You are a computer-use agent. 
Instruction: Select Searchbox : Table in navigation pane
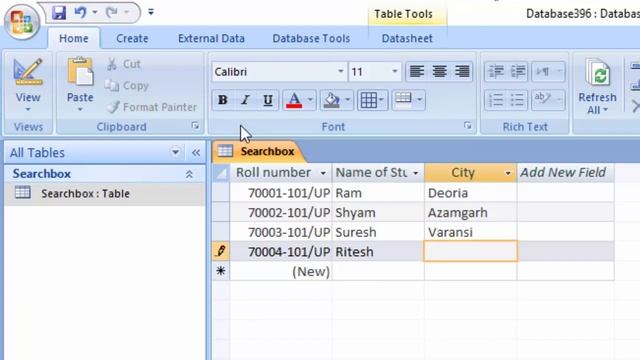click(105, 193)
